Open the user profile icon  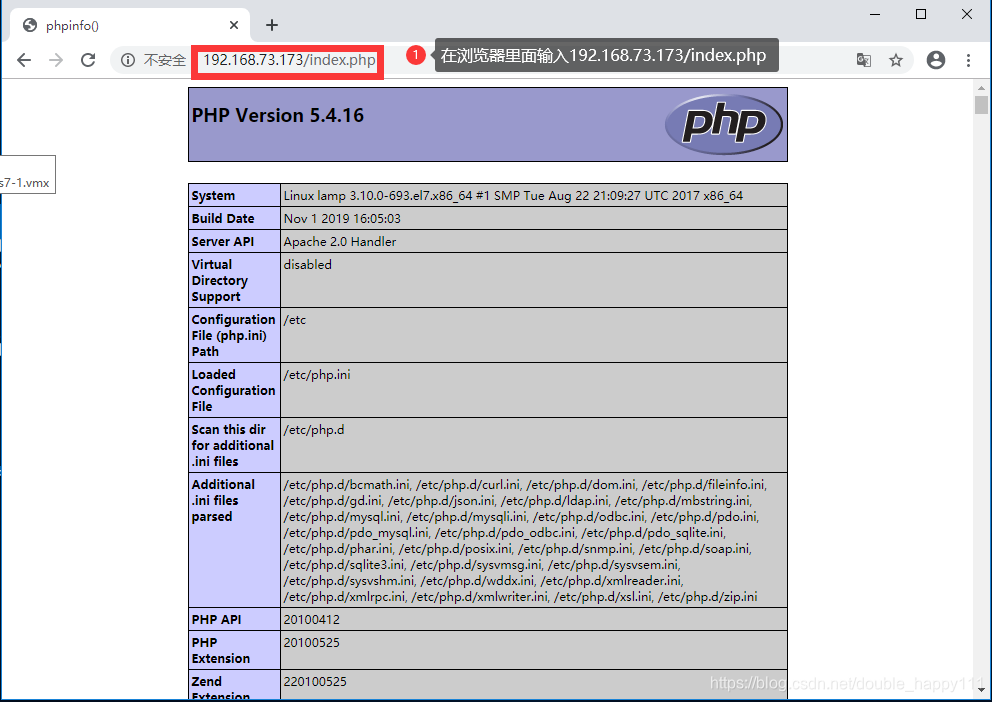(x=936, y=60)
